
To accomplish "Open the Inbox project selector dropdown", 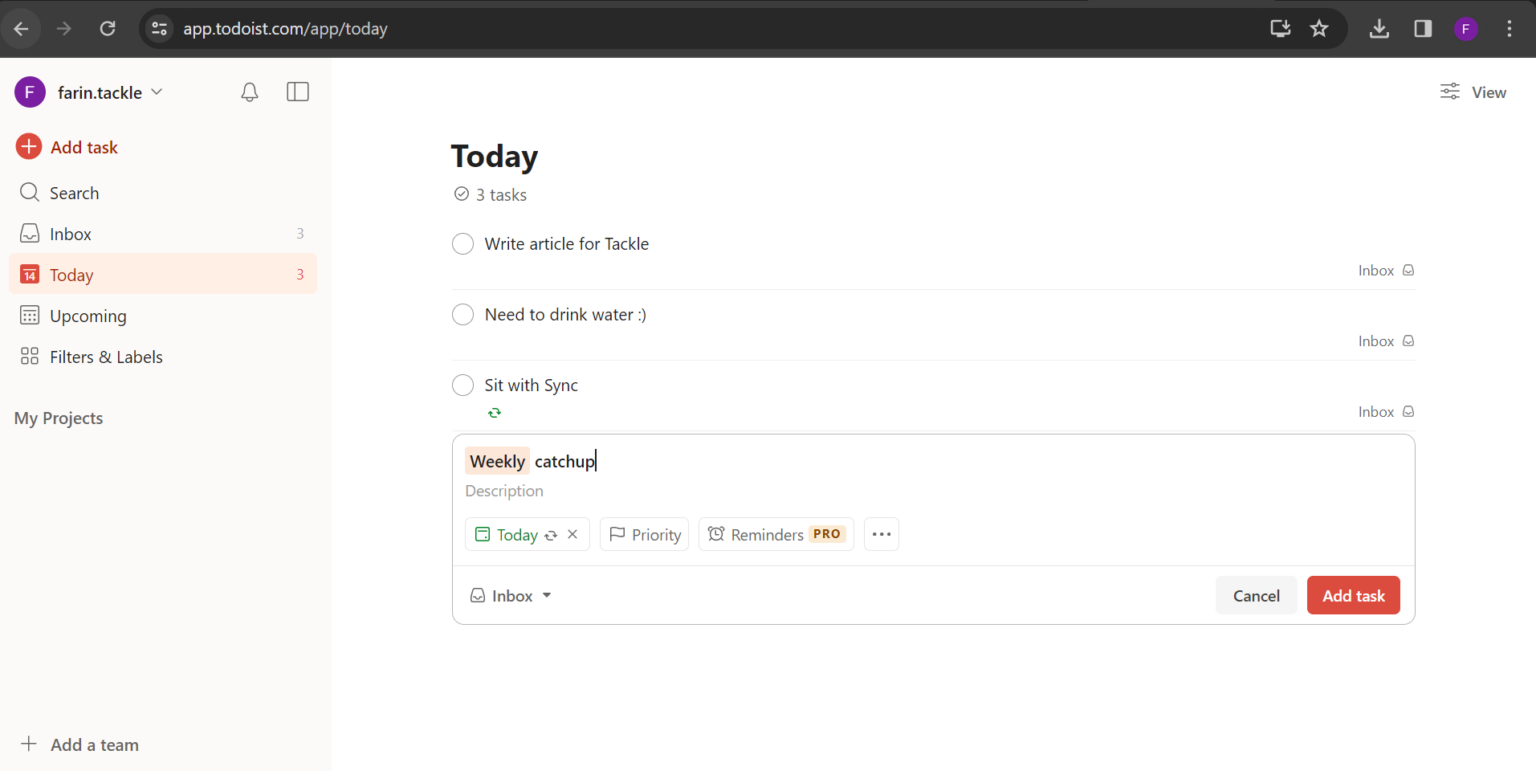I will point(511,596).
